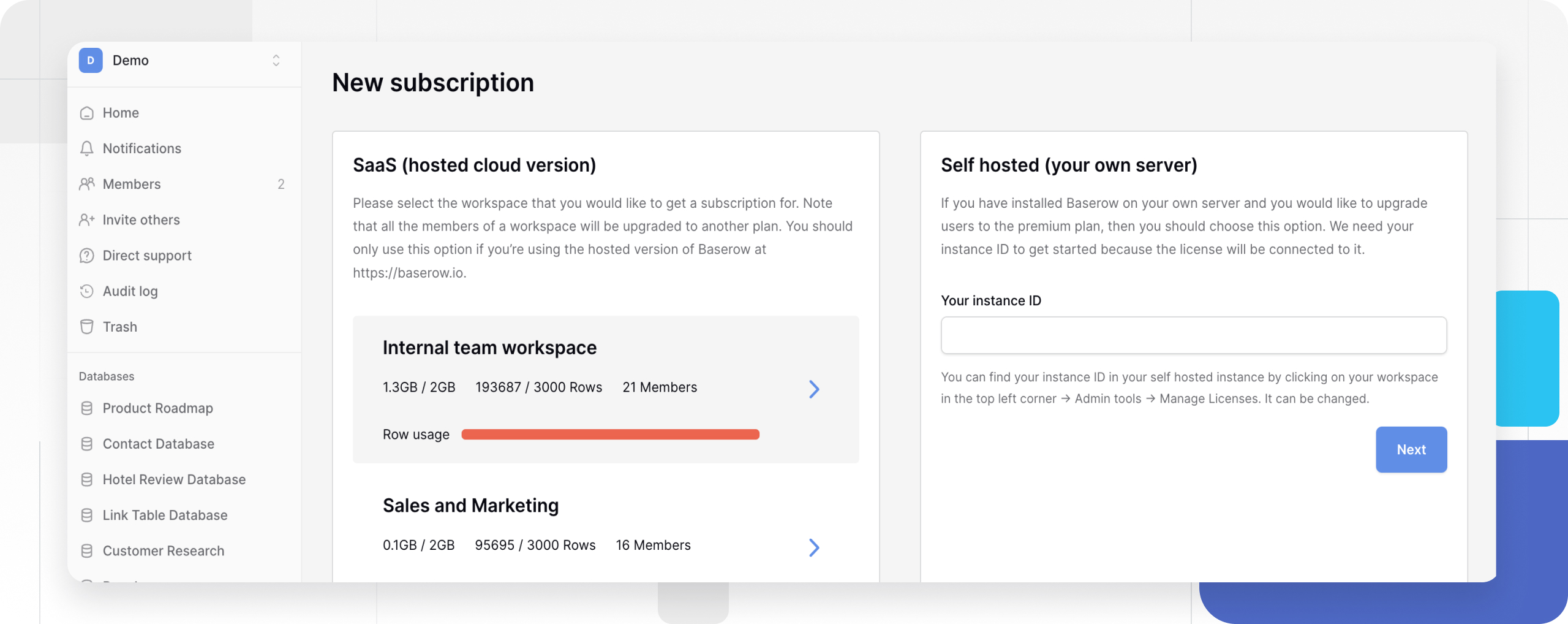1568x624 pixels.
Task: Select the Internal team workspace title
Action: (489, 348)
